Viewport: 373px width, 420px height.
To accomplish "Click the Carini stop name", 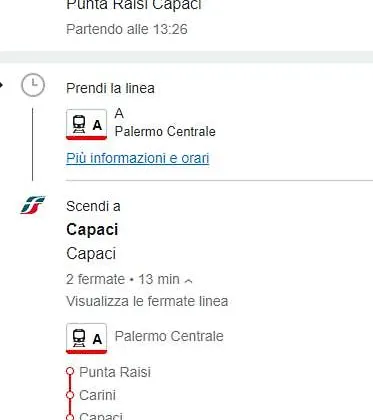I will pyautogui.click(x=97, y=395).
